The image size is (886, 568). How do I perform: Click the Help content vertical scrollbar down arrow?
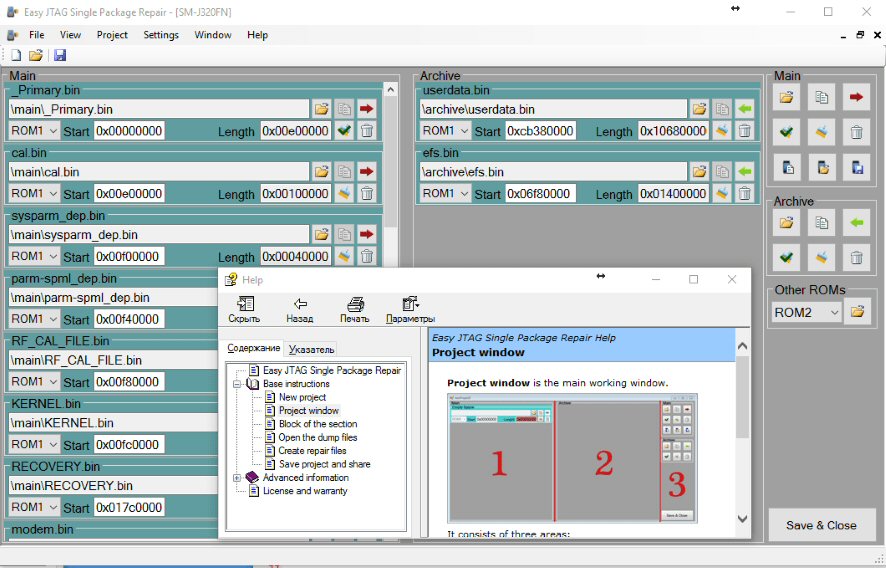742,519
